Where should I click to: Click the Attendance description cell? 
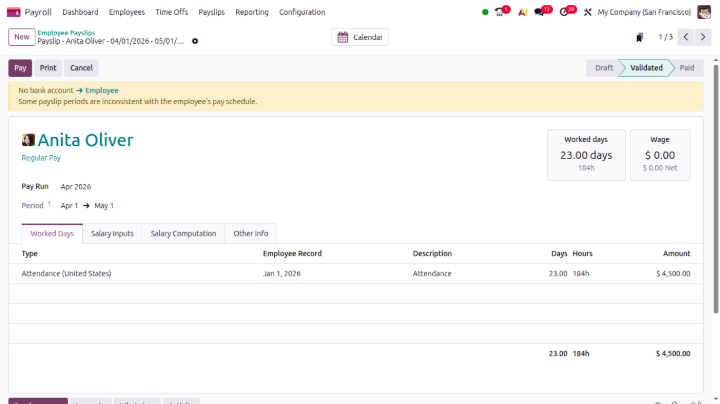[x=432, y=274]
